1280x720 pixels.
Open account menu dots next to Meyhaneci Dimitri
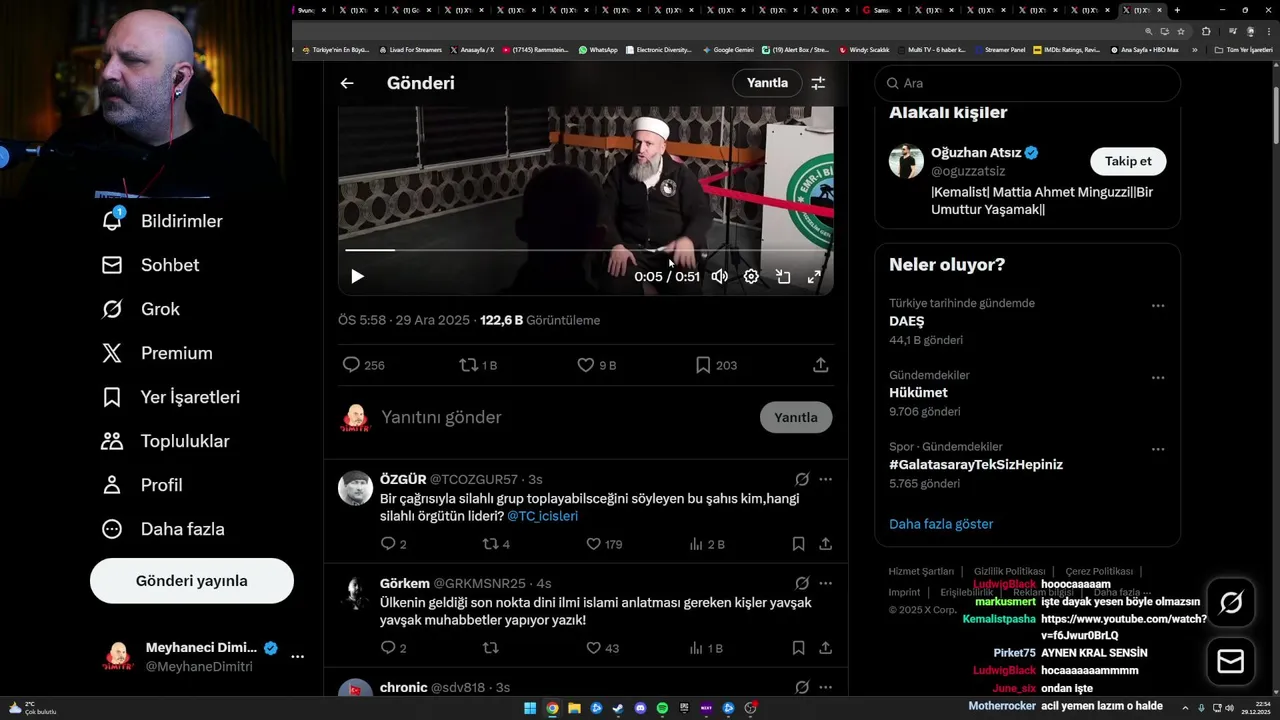coord(297,657)
